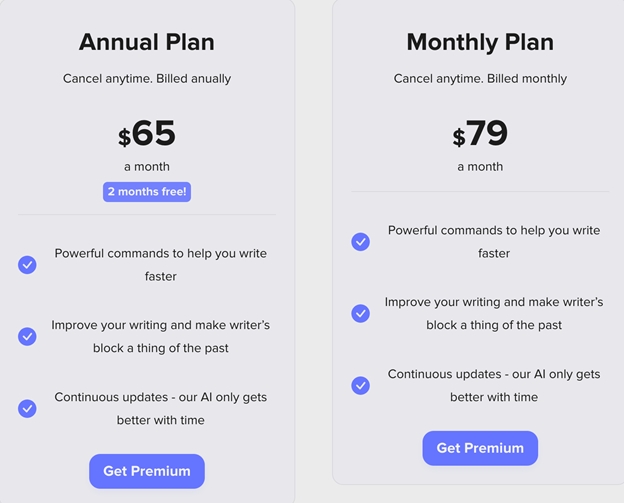Click Get Premium under Annual Plan

[x=147, y=471]
